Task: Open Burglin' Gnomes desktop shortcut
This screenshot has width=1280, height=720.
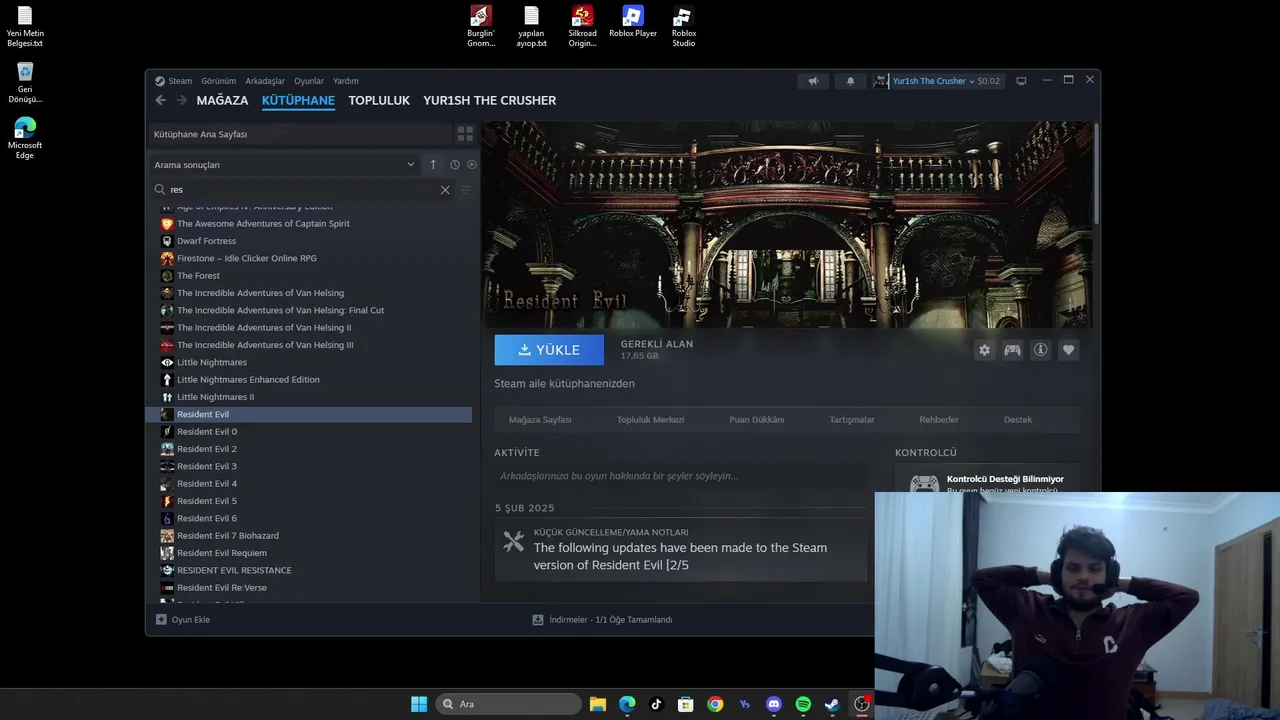Action: (481, 26)
